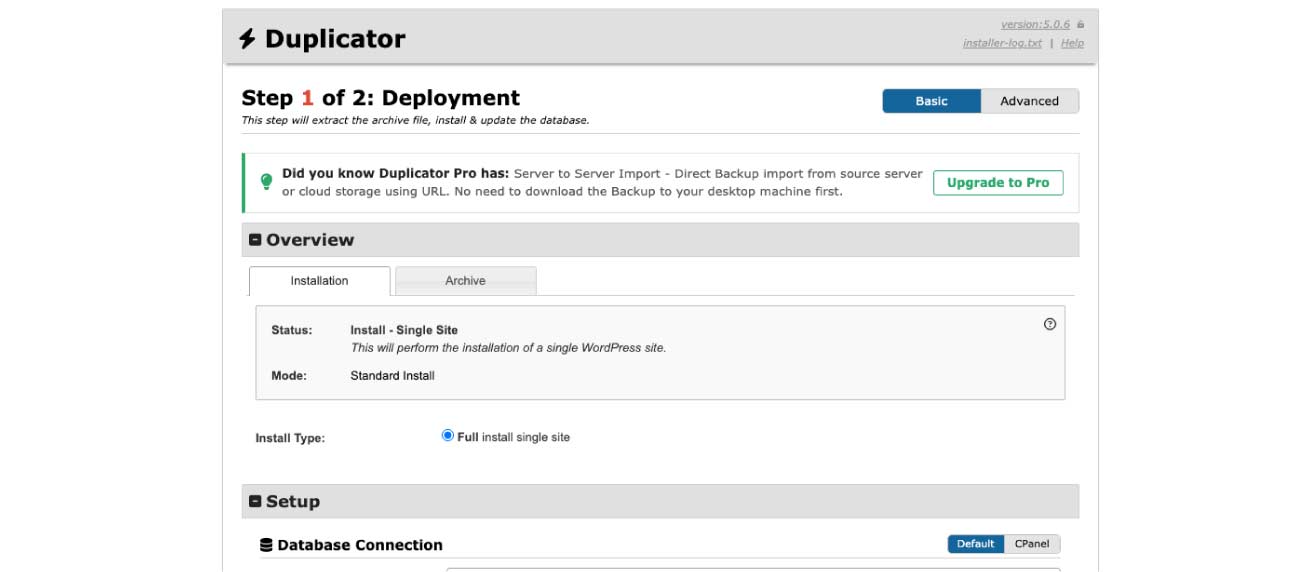Click the 'Install - Single Site' status text

point(404,330)
